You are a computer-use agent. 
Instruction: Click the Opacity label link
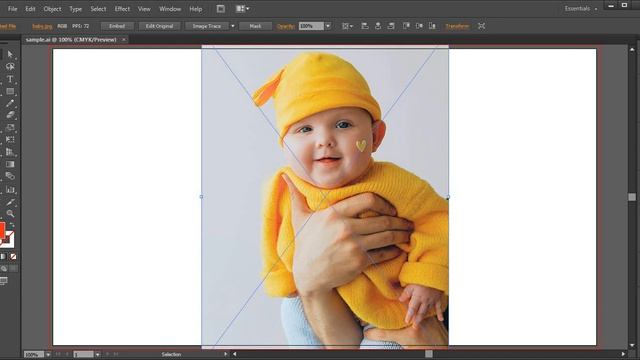coord(286,26)
